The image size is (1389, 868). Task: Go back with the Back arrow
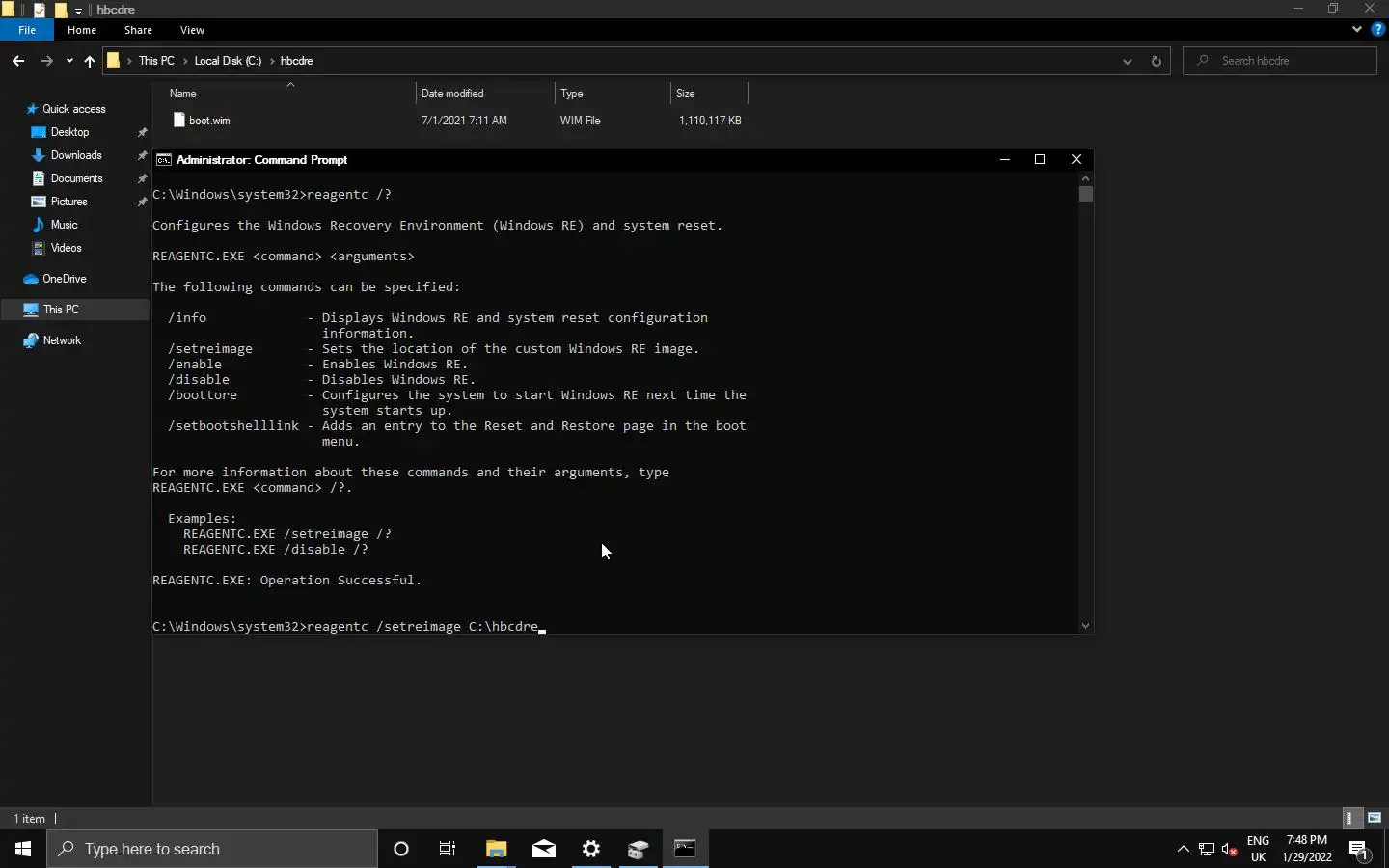pos(18,61)
